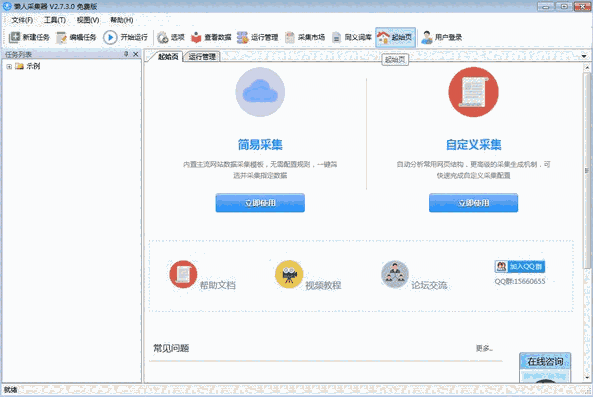Image resolution: width=593 pixels, height=397 pixels.
Task: Open the 帮助(H) menu
Action: 121,20
